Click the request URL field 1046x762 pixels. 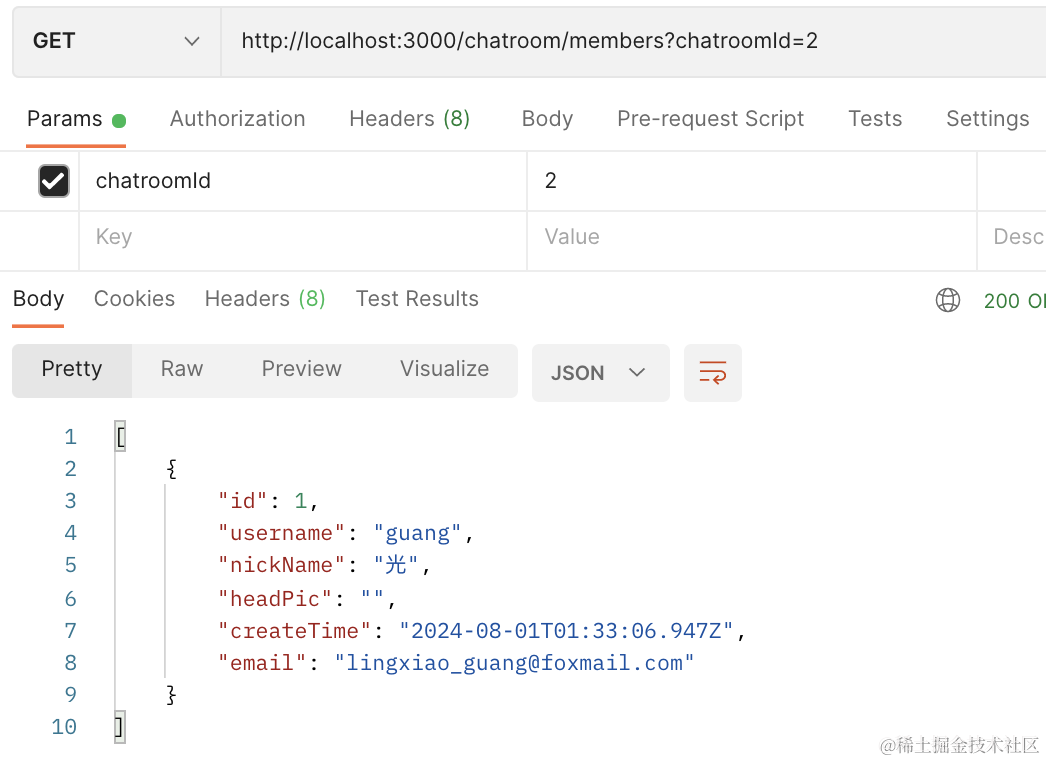[600, 41]
